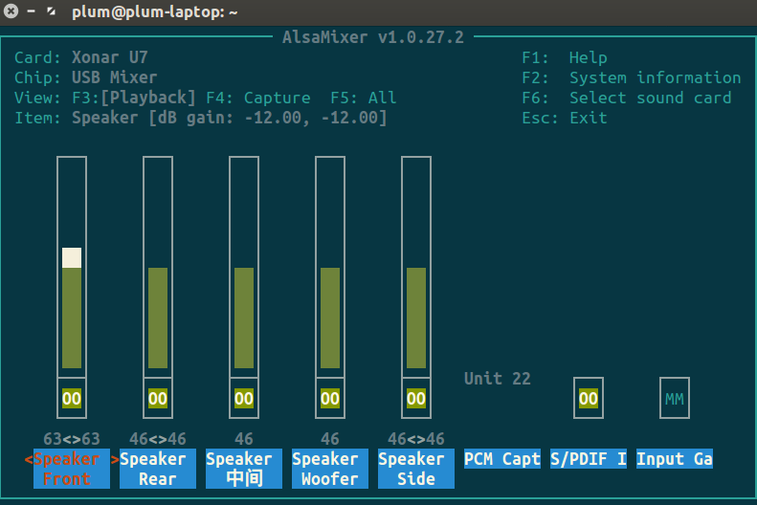Click the F1 Help entry

(564, 58)
